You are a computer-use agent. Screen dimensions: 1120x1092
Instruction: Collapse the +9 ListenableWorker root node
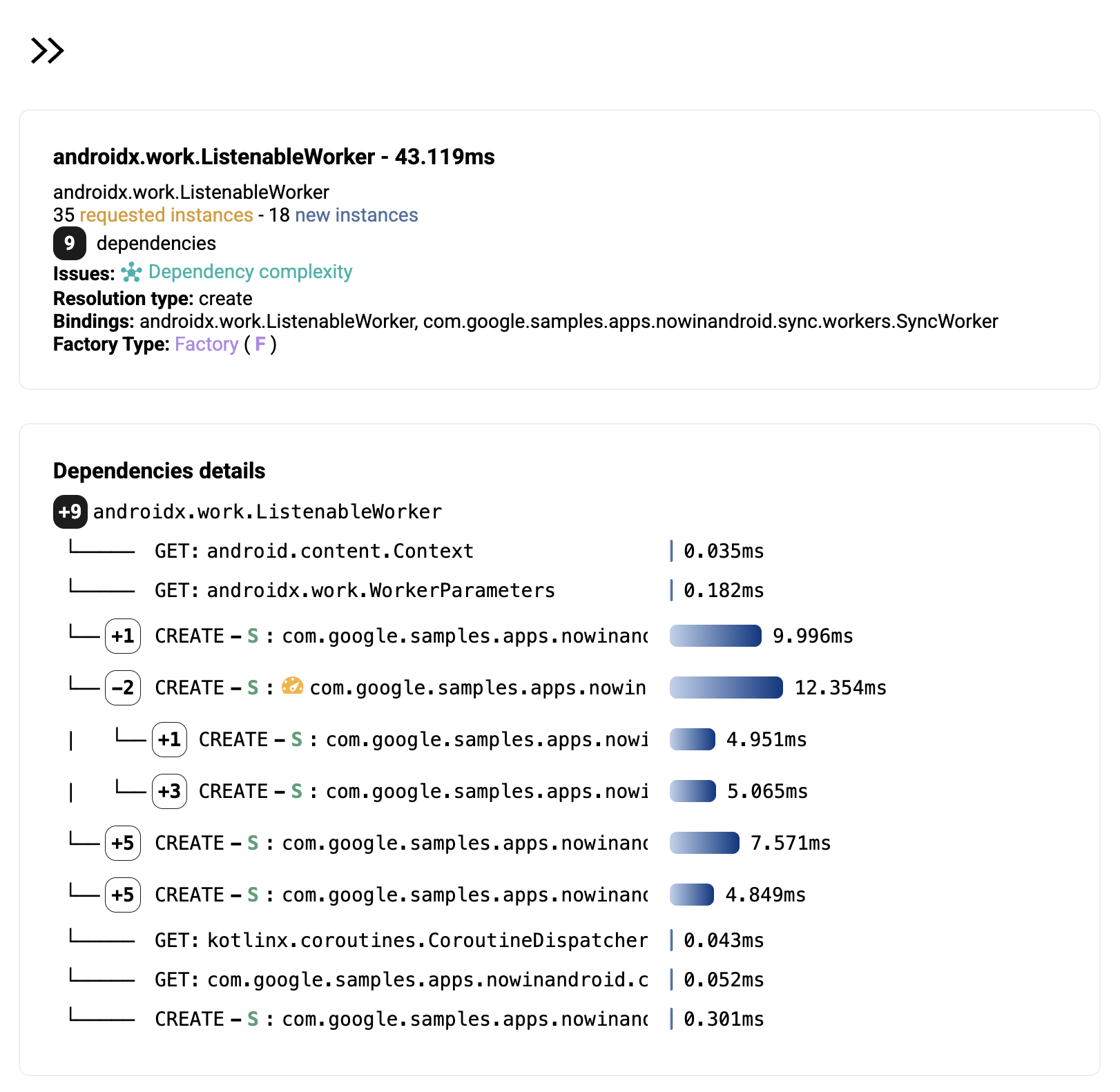[x=70, y=511]
